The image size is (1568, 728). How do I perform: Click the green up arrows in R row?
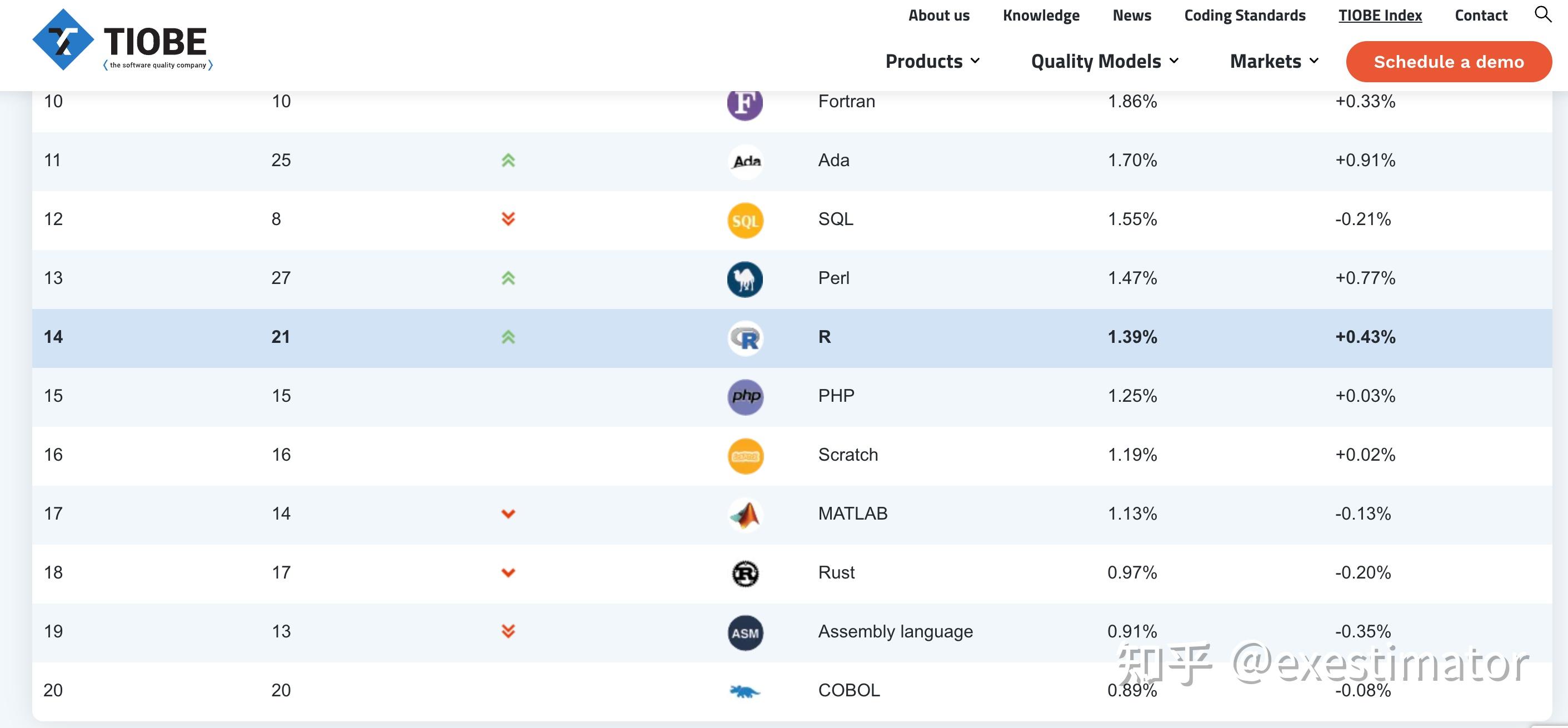tap(508, 337)
